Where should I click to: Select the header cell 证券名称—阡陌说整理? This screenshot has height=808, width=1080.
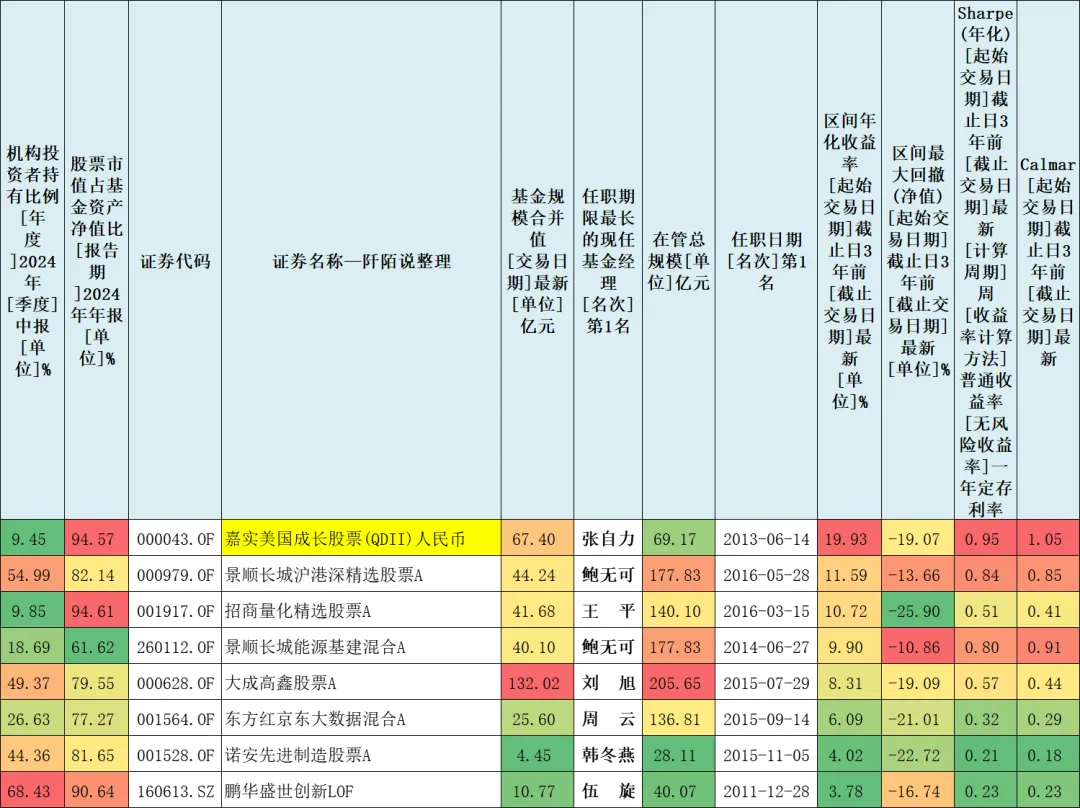coord(362,261)
